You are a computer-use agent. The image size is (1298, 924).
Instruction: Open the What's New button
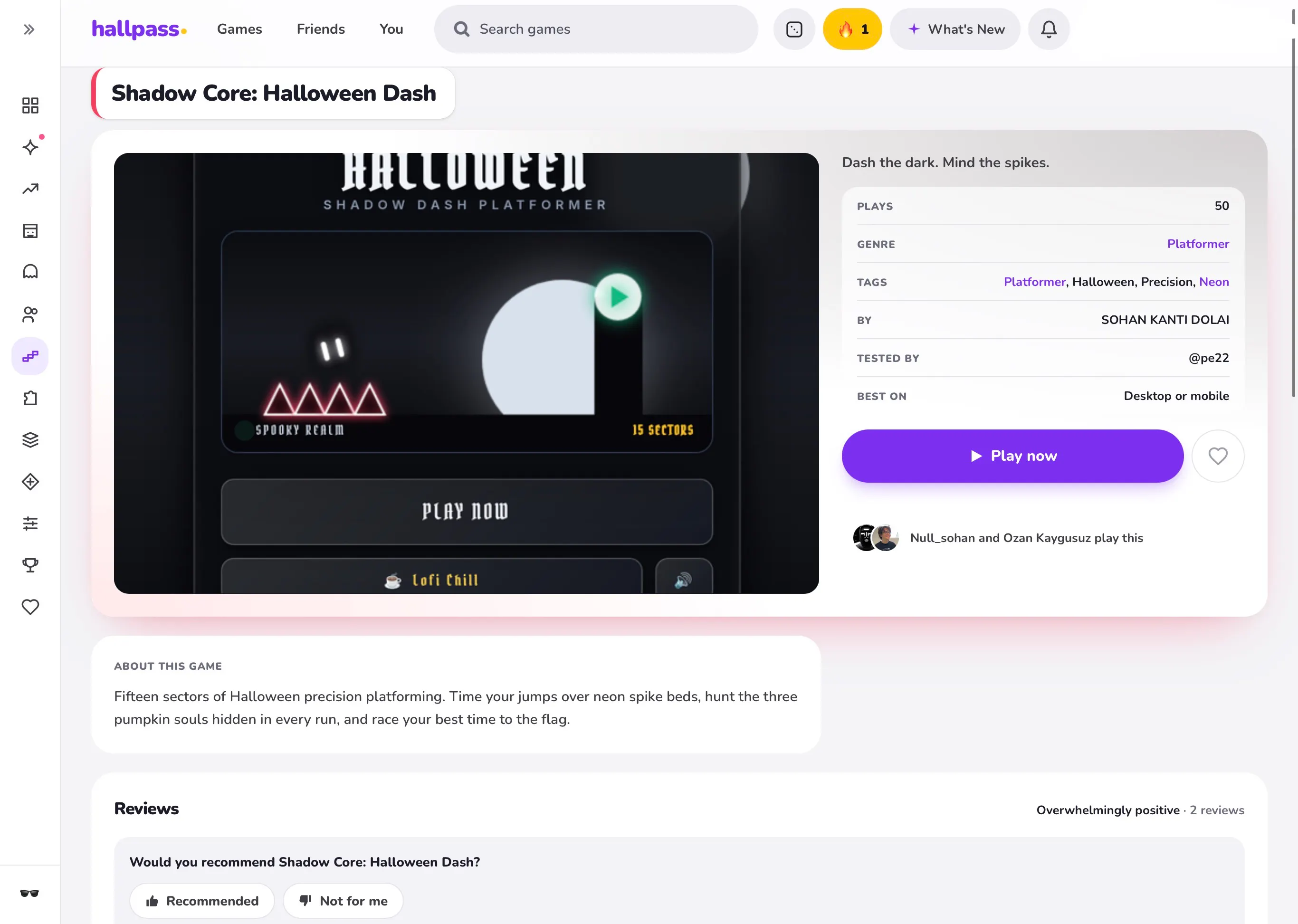[955, 29]
